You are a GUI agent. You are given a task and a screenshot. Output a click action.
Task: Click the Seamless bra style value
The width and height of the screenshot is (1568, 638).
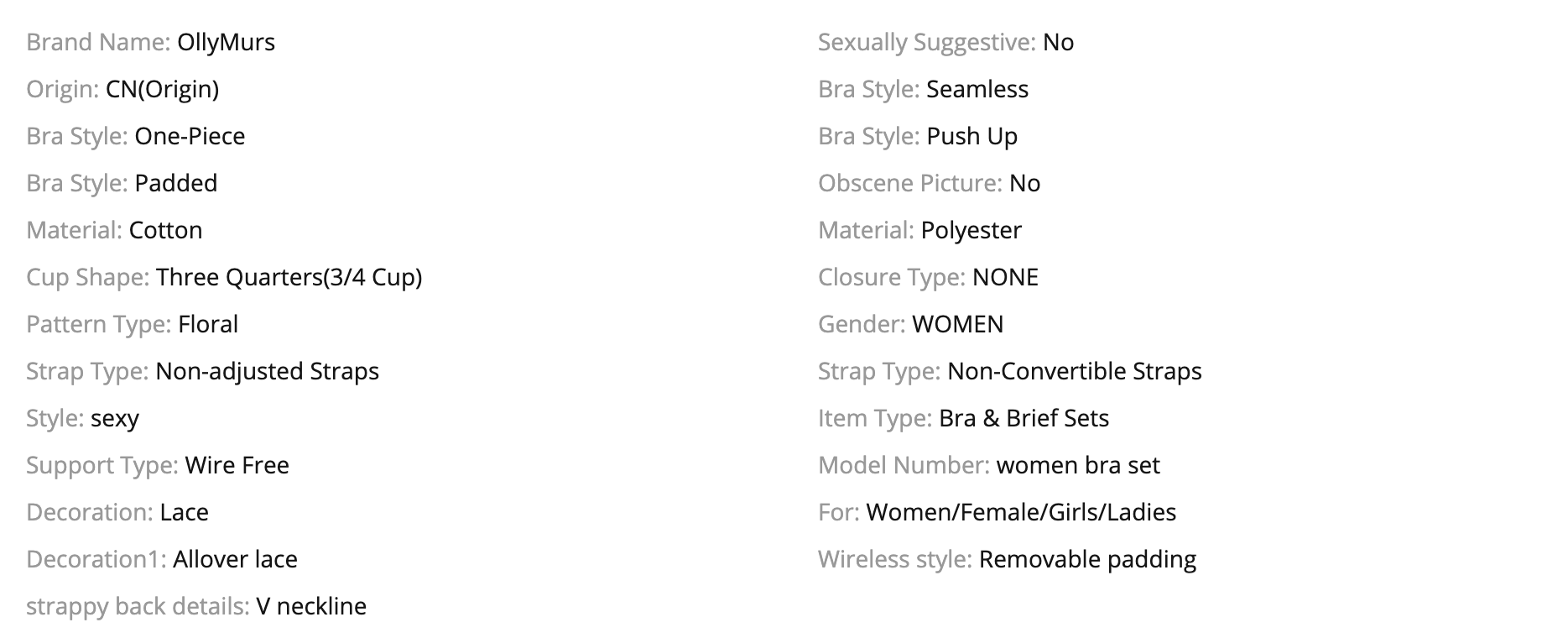pyautogui.click(x=977, y=89)
